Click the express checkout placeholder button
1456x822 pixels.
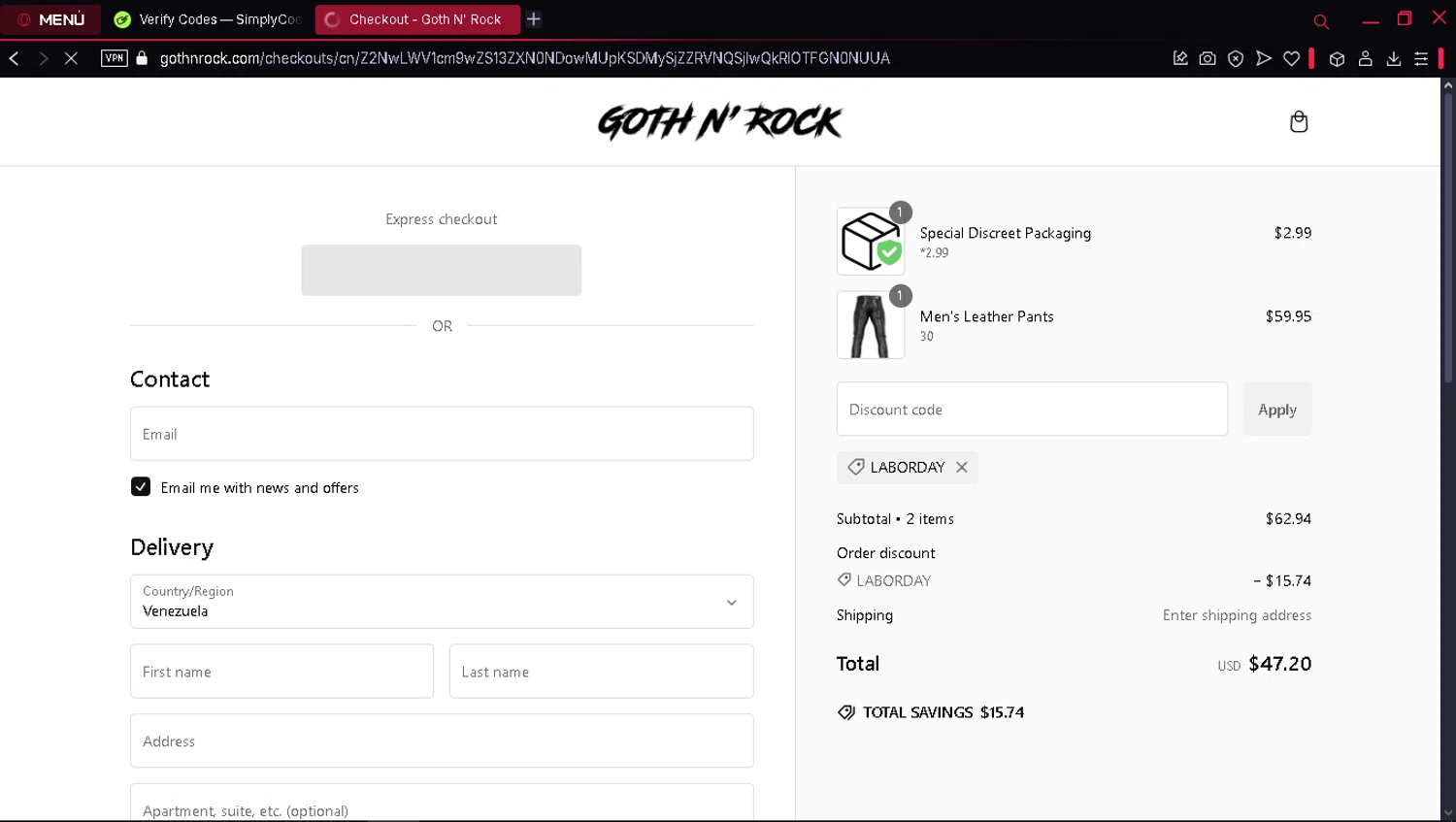[x=442, y=270]
